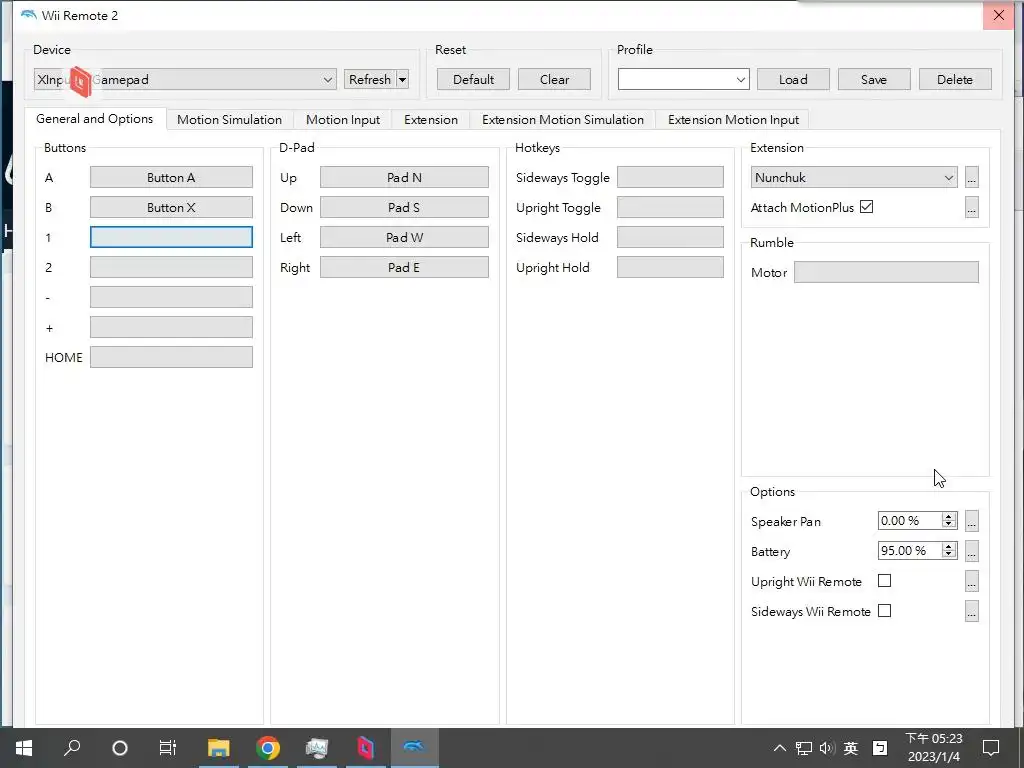
Task: Delete the selected profile
Action: pos(955,80)
